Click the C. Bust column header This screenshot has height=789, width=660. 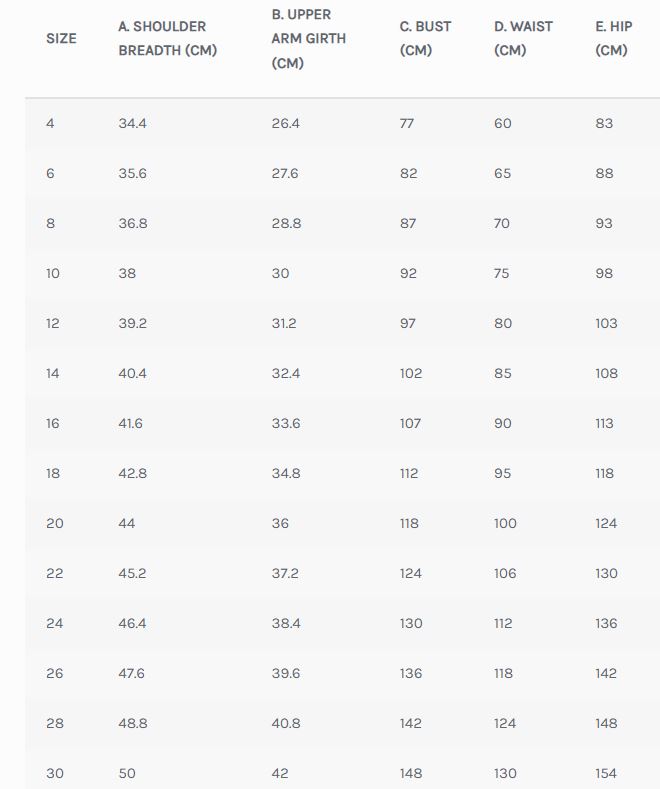tap(425, 38)
